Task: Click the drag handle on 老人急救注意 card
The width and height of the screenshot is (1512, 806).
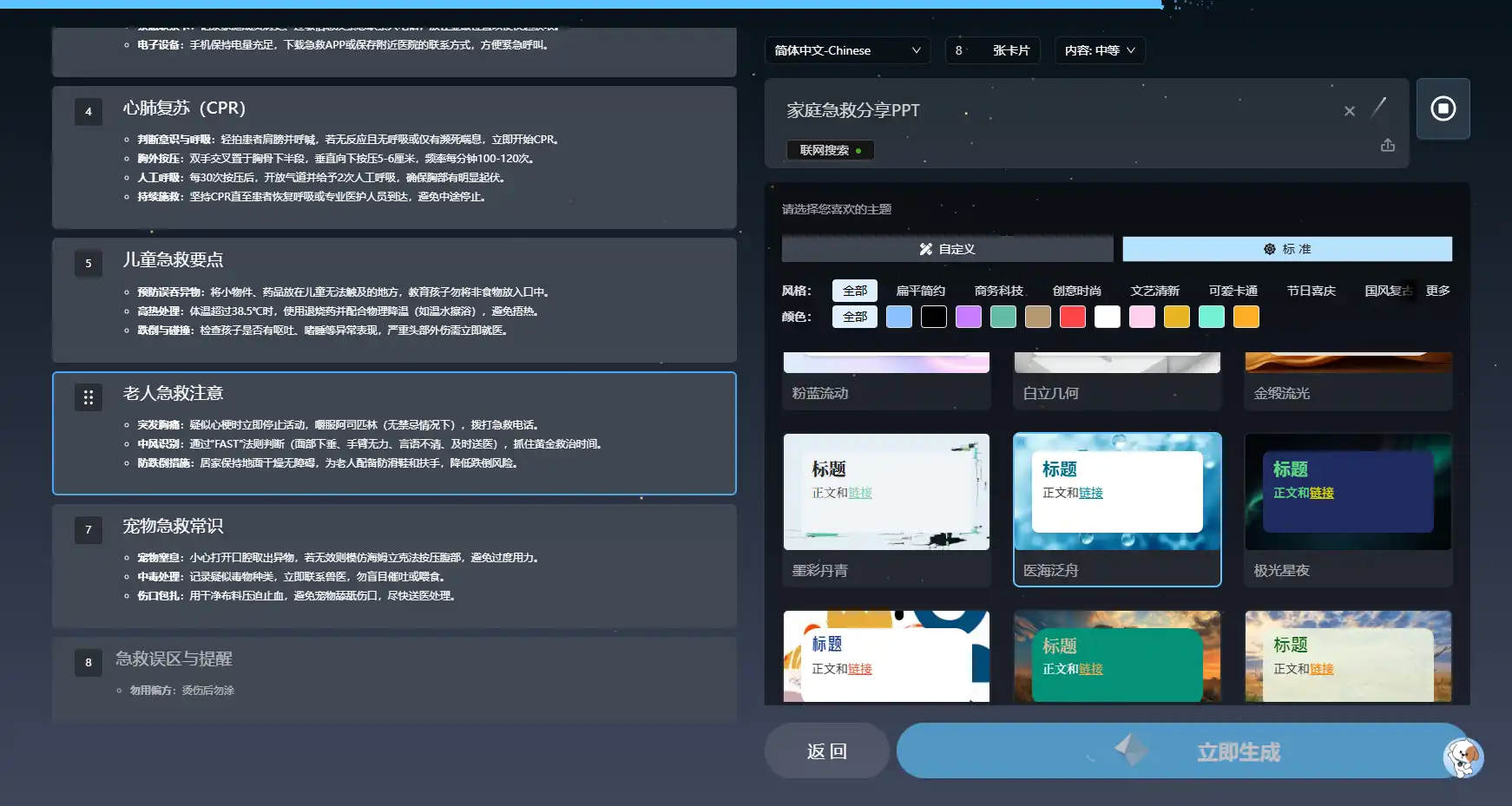Action: 88,396
